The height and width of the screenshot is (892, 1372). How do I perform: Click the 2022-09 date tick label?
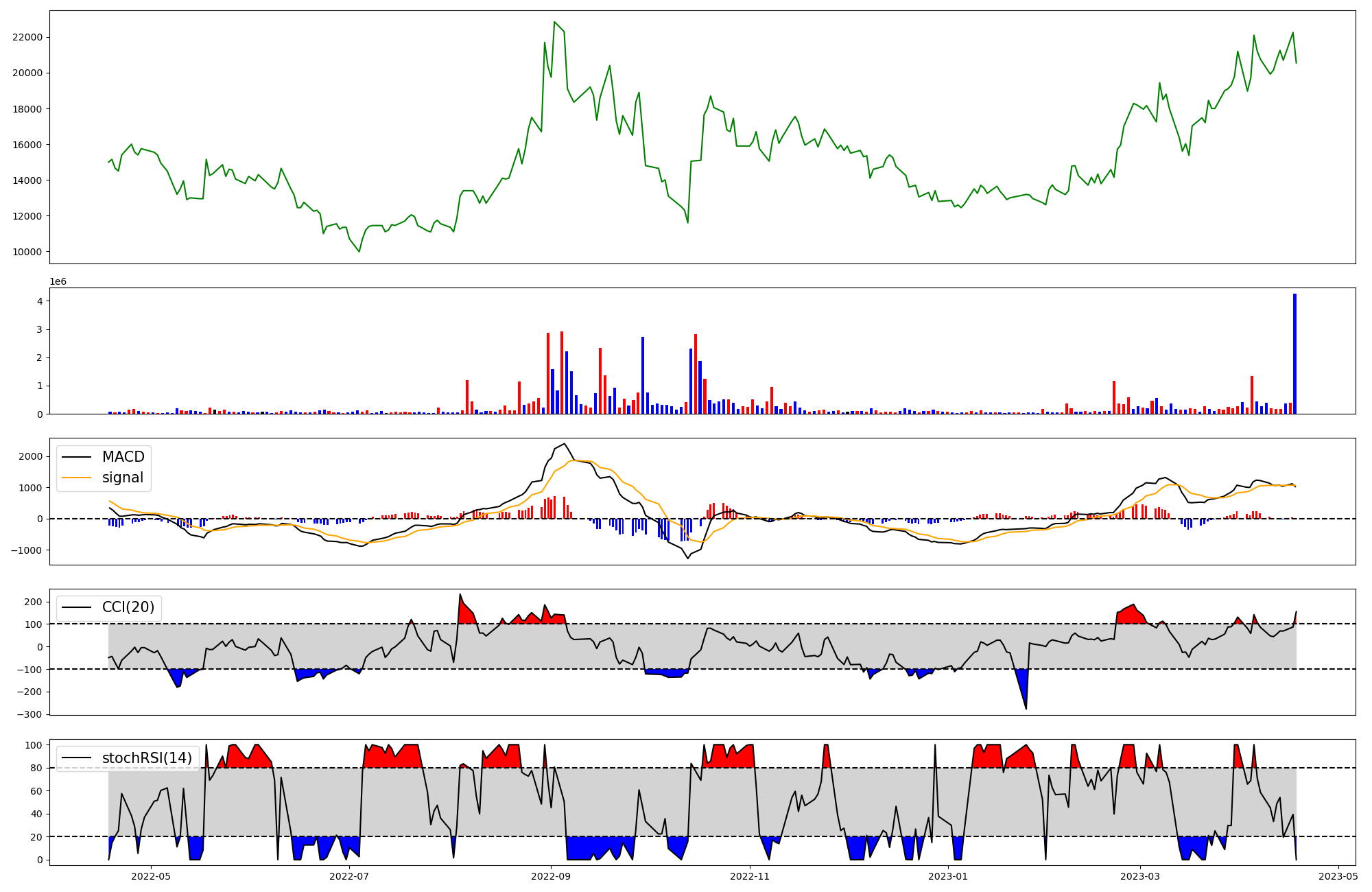pos(551,876)
